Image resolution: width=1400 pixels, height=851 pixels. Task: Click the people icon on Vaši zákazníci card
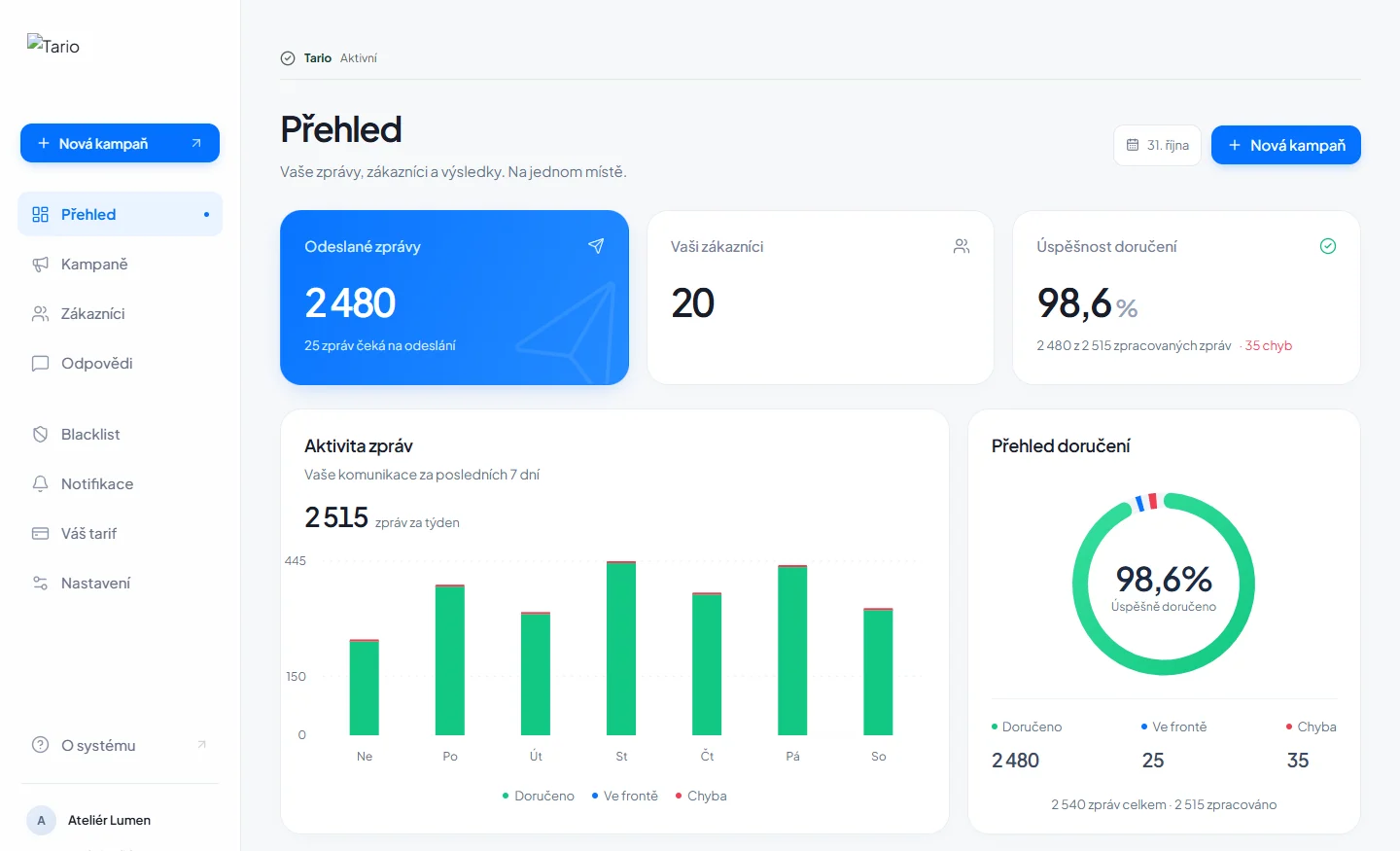point(962,246)
